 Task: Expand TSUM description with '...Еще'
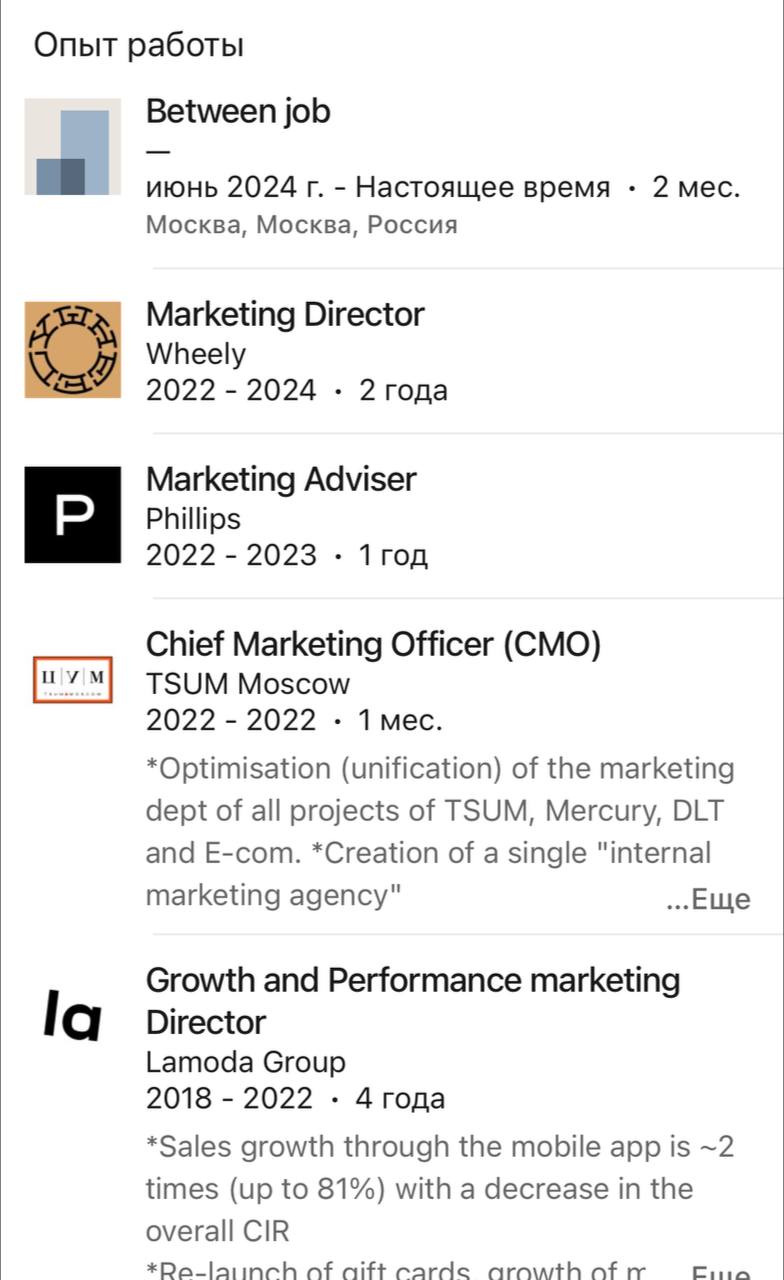point(708,899)
